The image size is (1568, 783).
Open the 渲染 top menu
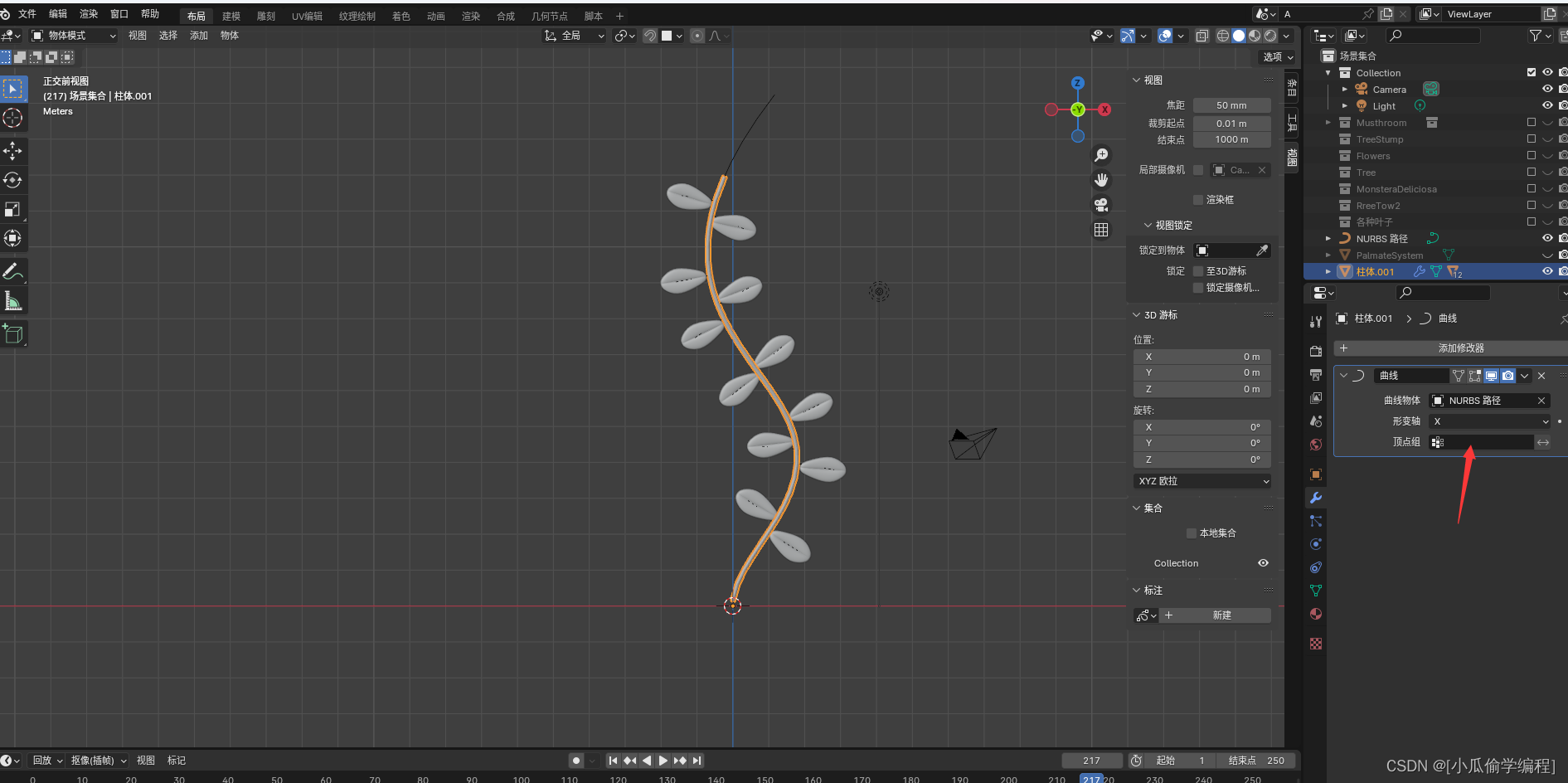[89, 14]
